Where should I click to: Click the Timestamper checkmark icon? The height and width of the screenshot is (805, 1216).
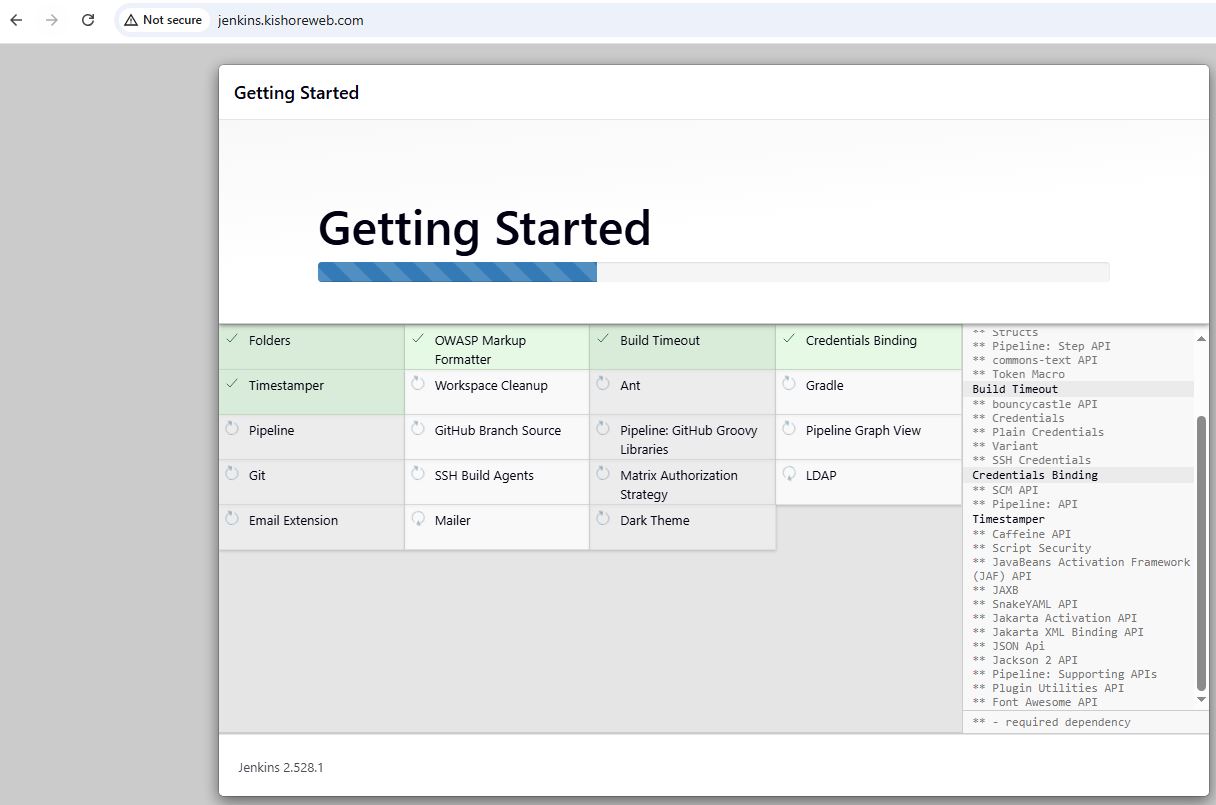232,384
